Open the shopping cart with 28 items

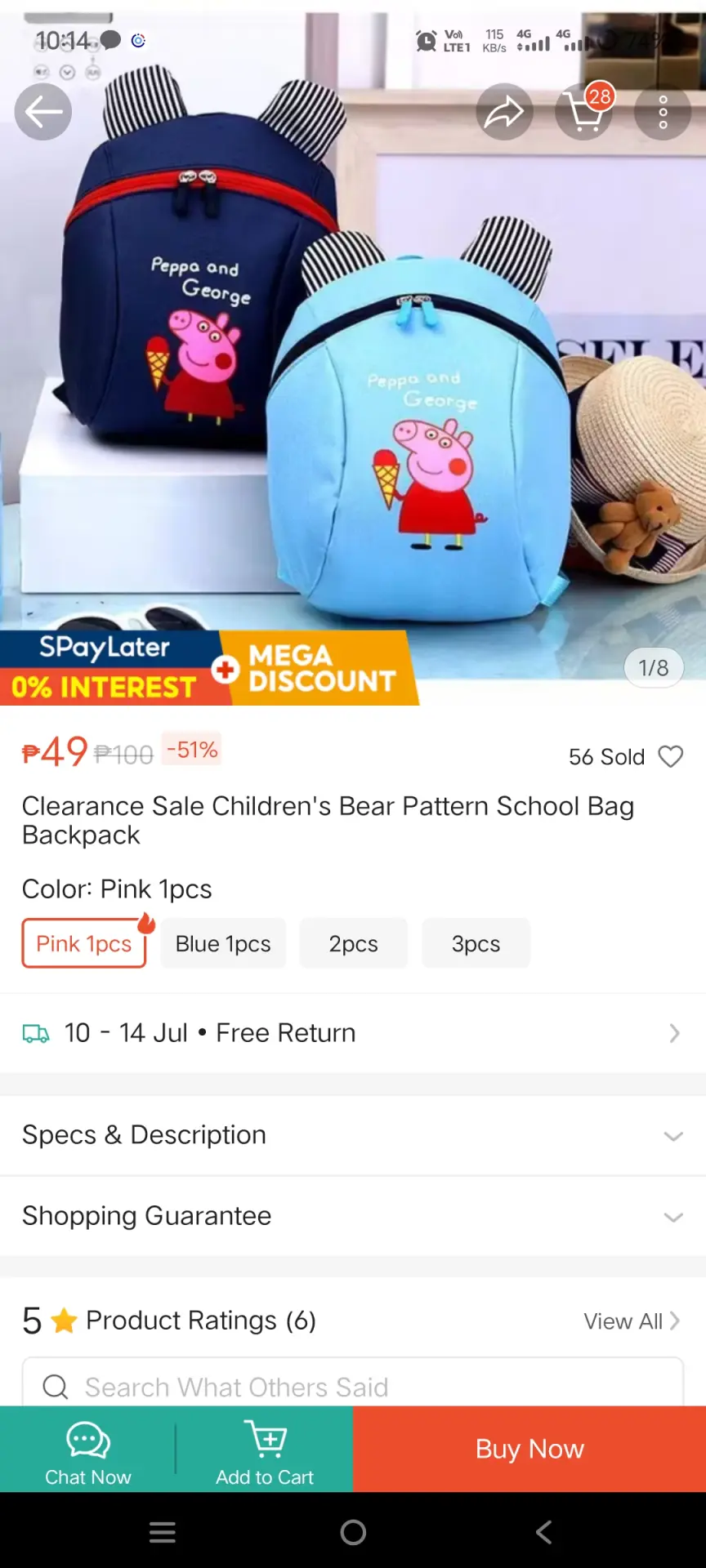coord(585,111)
